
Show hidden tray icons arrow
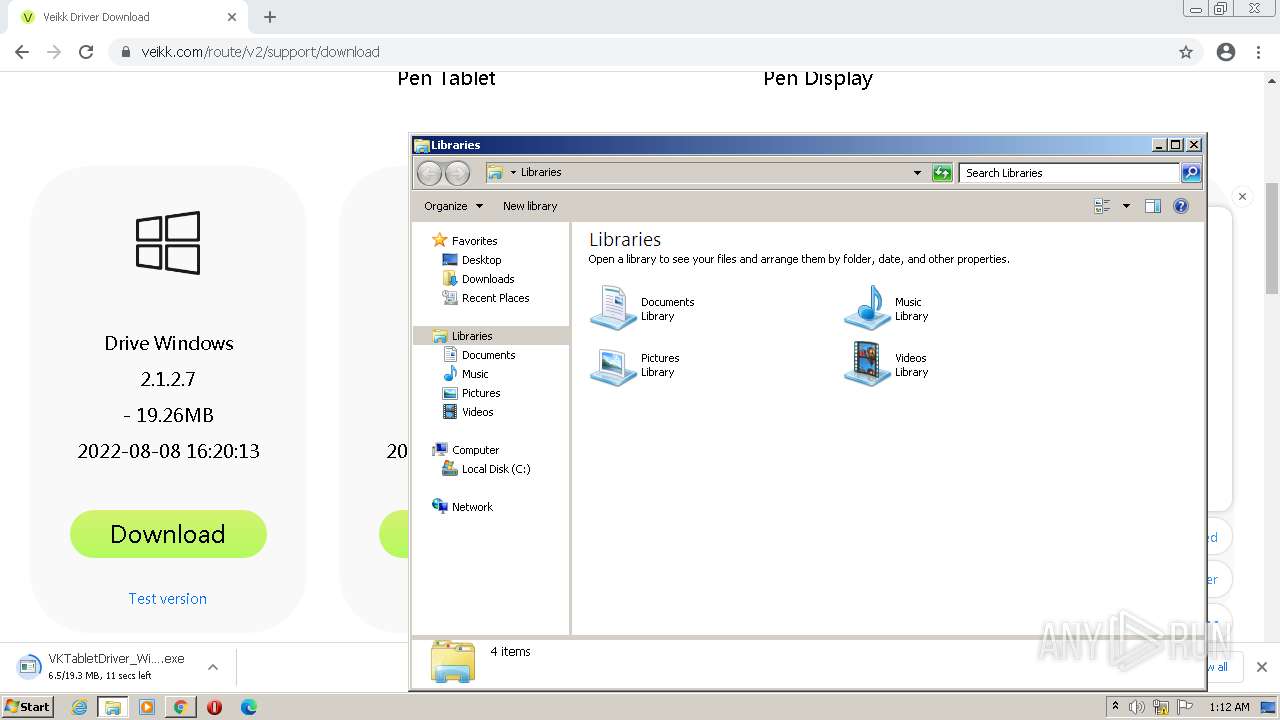click(x=1115, y=707)
